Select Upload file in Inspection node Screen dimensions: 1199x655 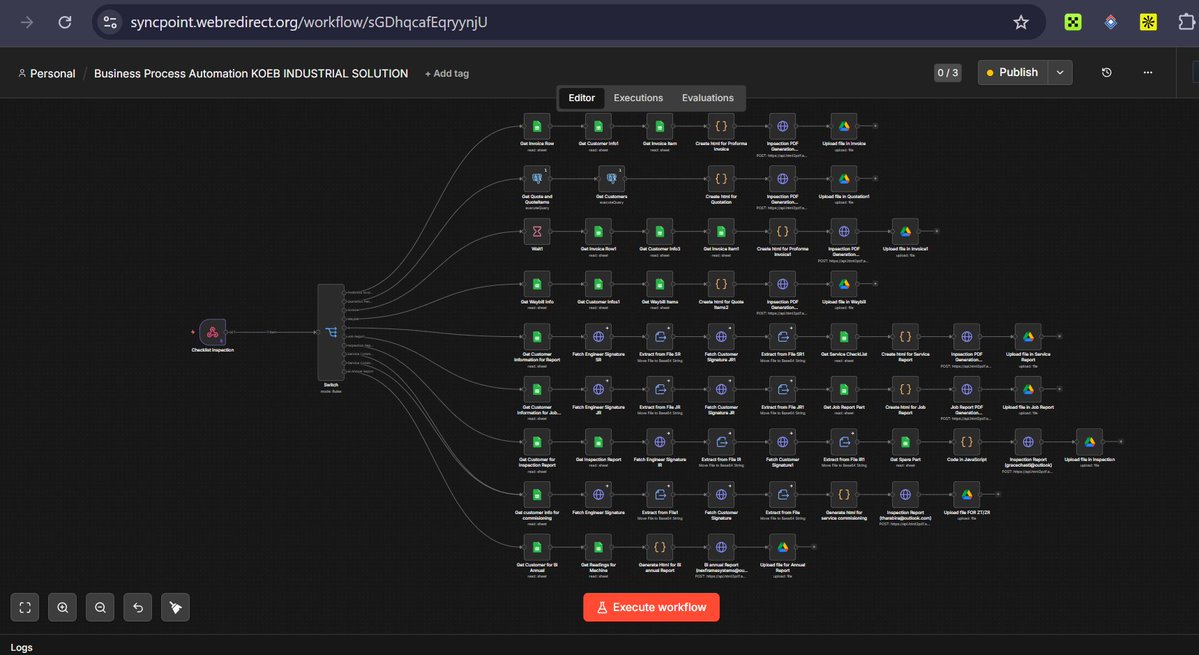(x=1090, y=443)
